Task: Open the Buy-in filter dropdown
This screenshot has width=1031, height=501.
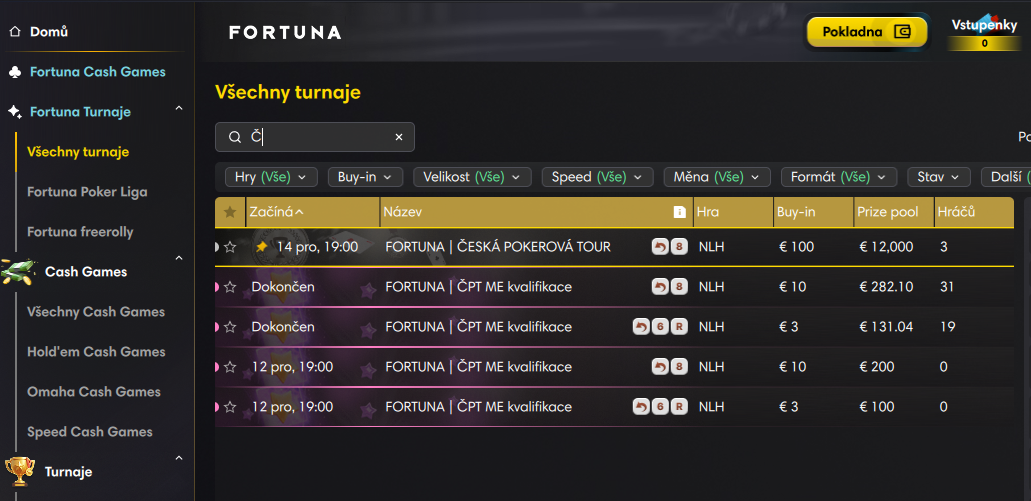Action: click(365, 177)
